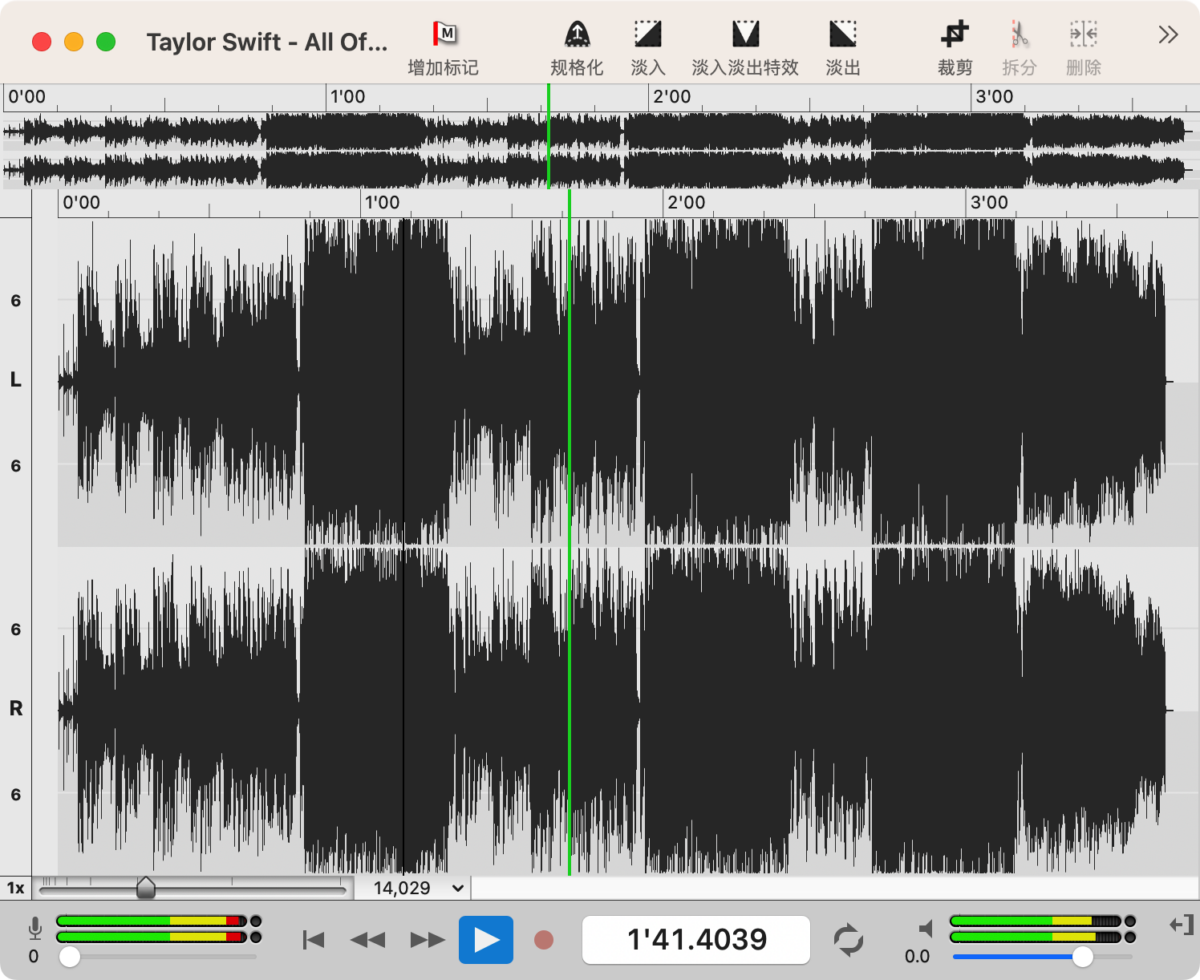Click the output volume slider knob
1200x980 pixels.
(x=1082, y=957)
